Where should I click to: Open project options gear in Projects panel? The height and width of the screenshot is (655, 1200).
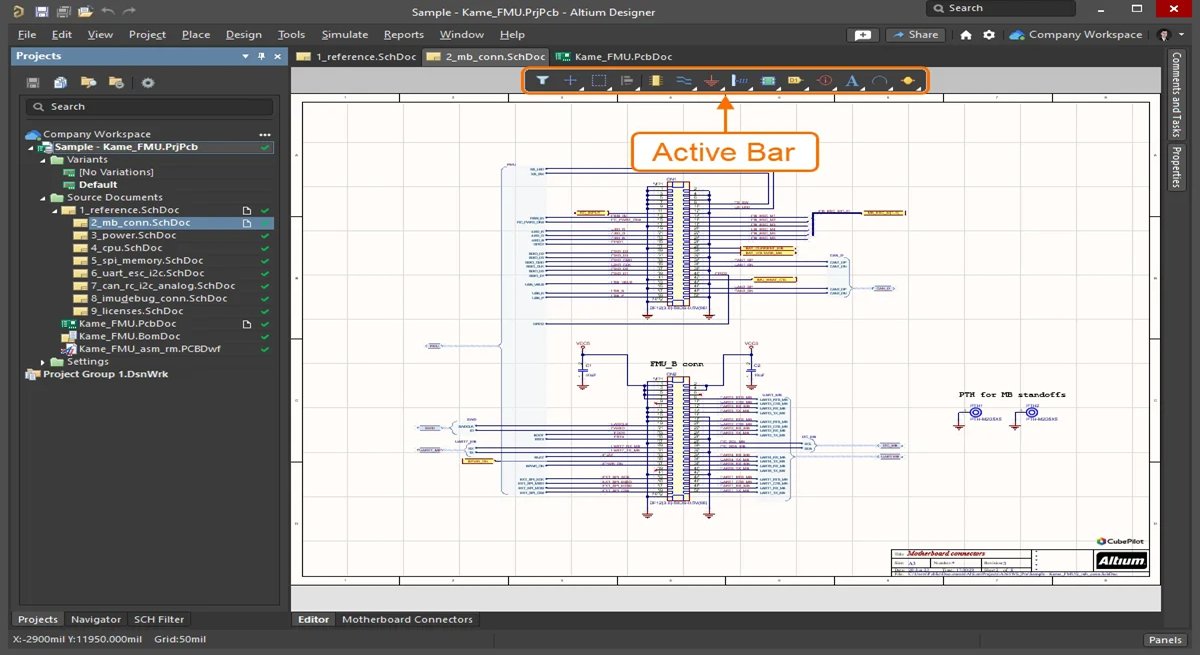tap(148, 82)
